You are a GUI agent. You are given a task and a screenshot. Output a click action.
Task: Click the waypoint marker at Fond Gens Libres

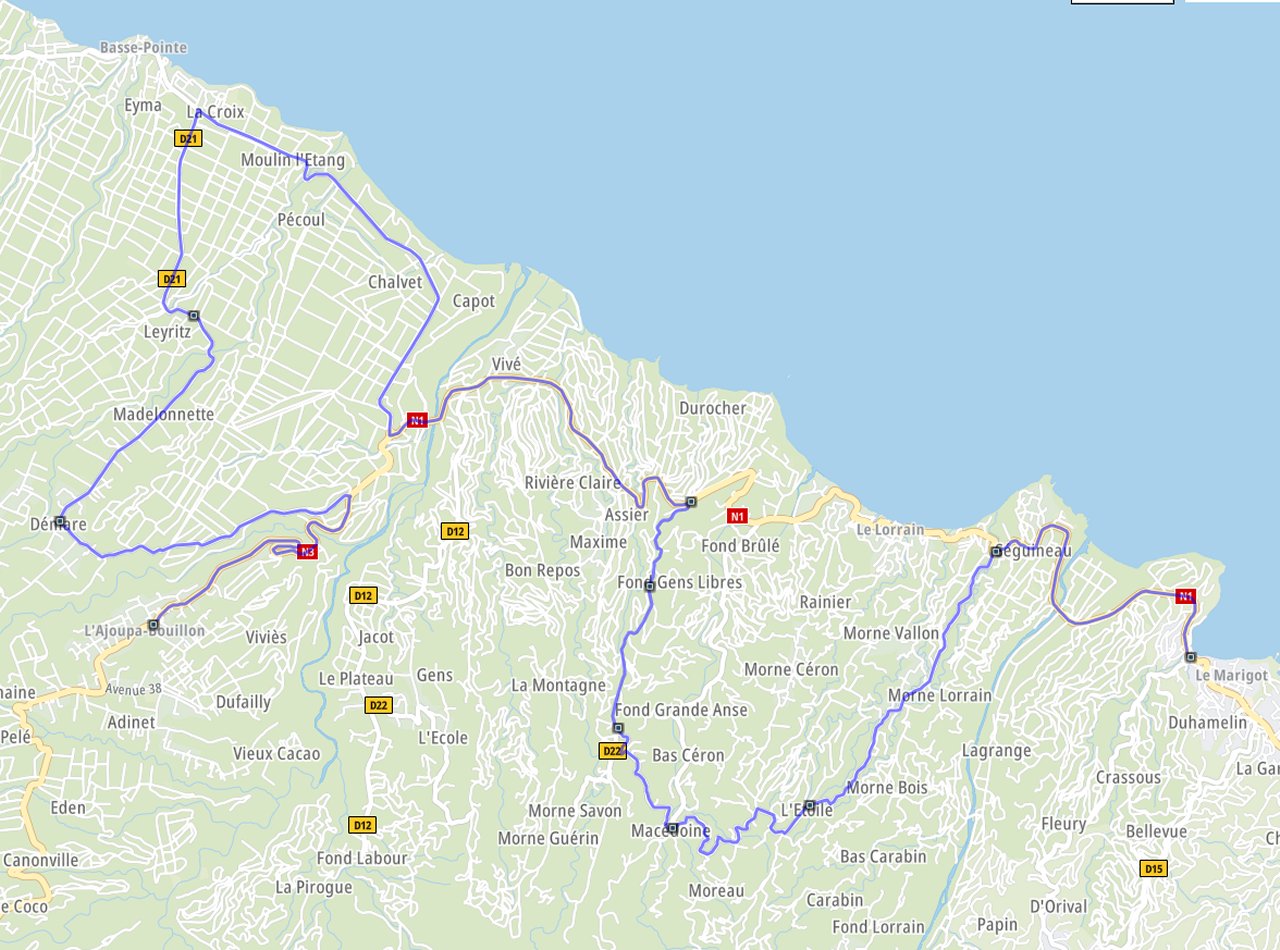pyautogui.click(x=649, y=586)
